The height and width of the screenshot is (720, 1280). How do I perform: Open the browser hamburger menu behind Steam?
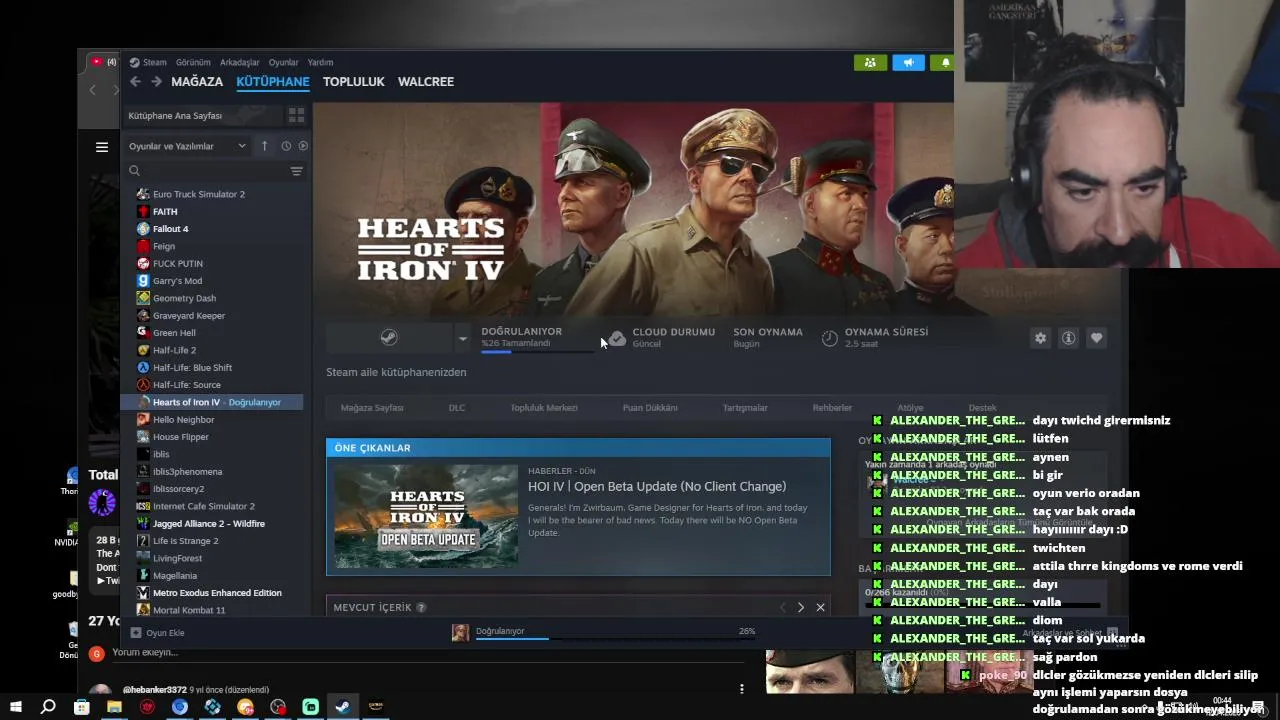point(101,147)
